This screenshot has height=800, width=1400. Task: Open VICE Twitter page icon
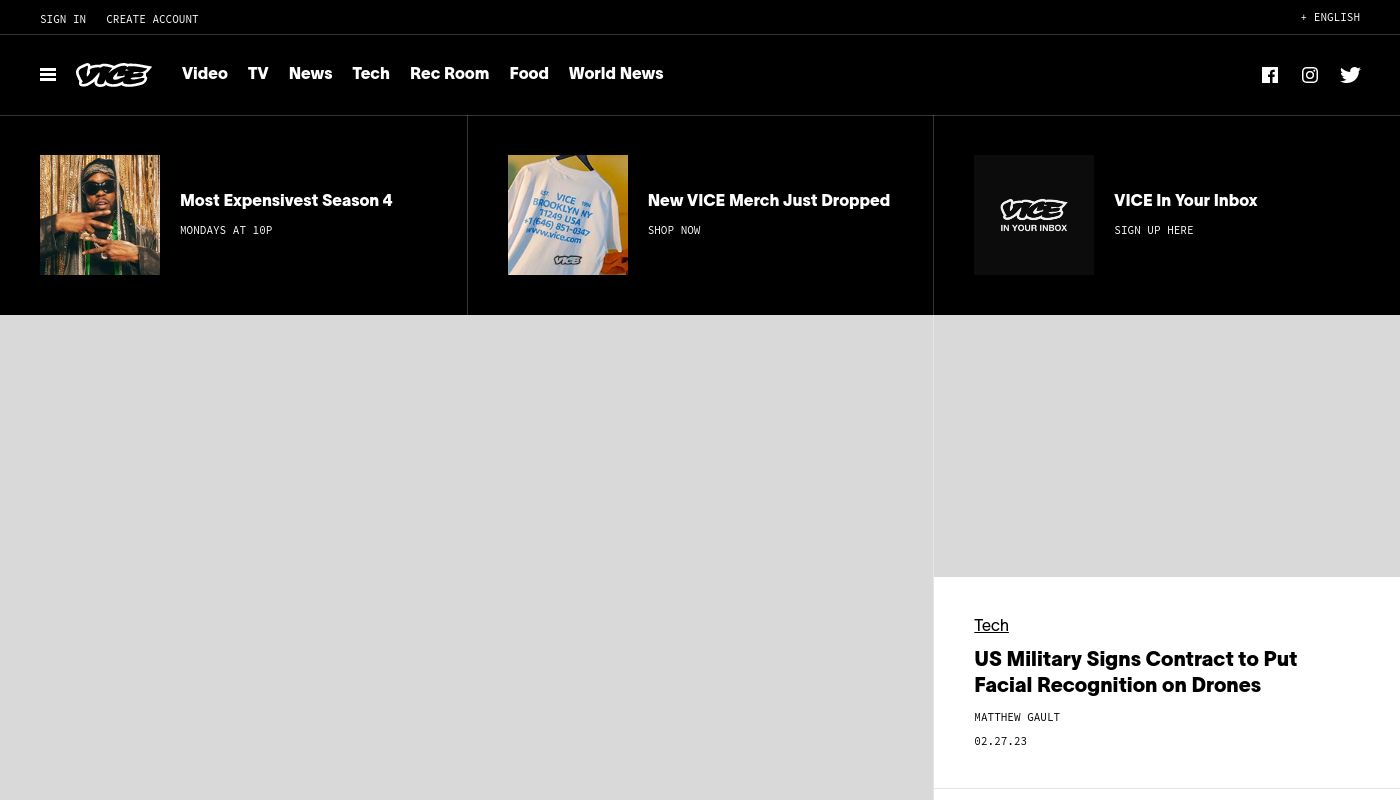pyautogui.click(x=1350, y=75)
